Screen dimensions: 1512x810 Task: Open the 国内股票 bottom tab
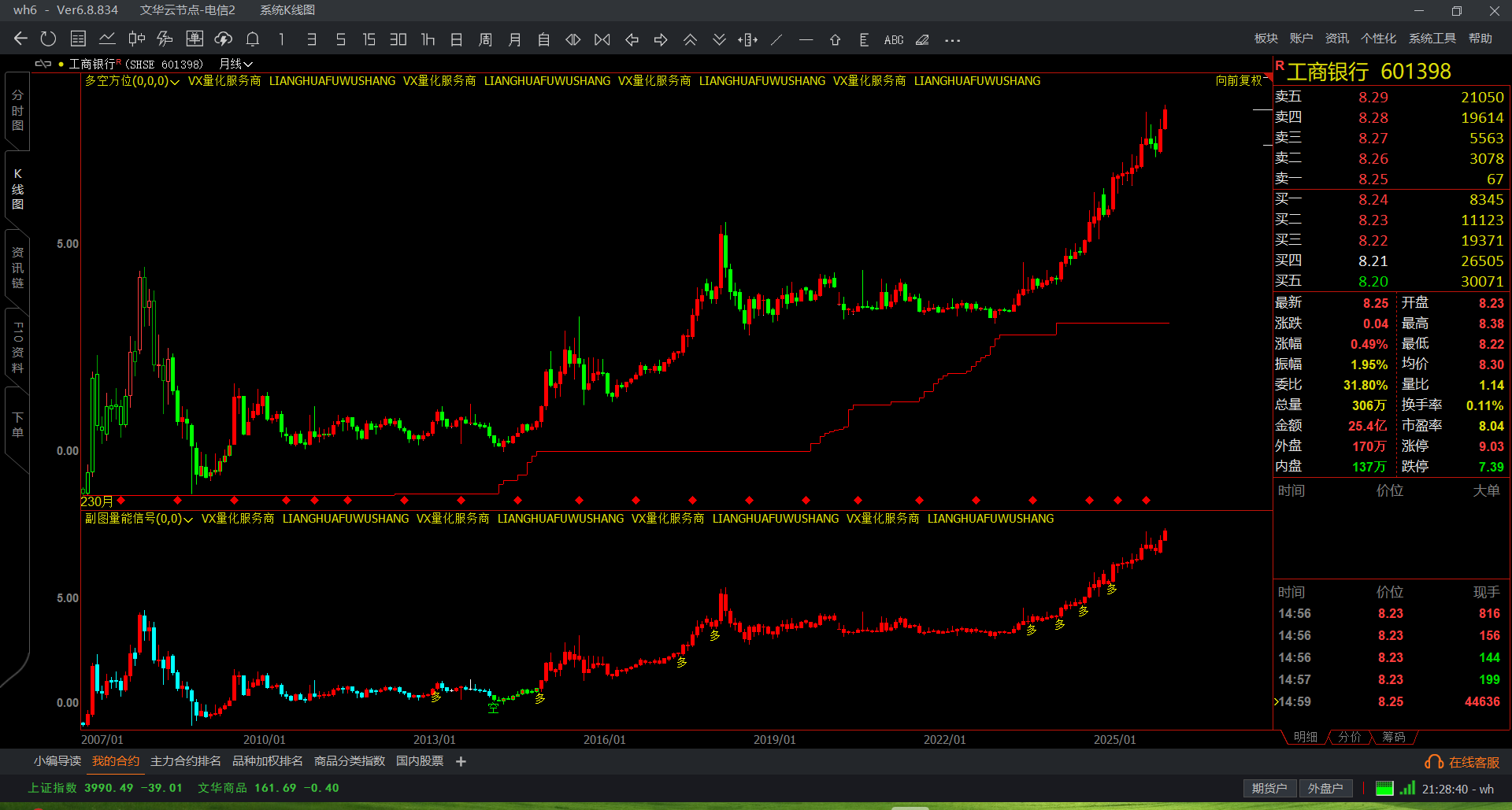point(420,761)
